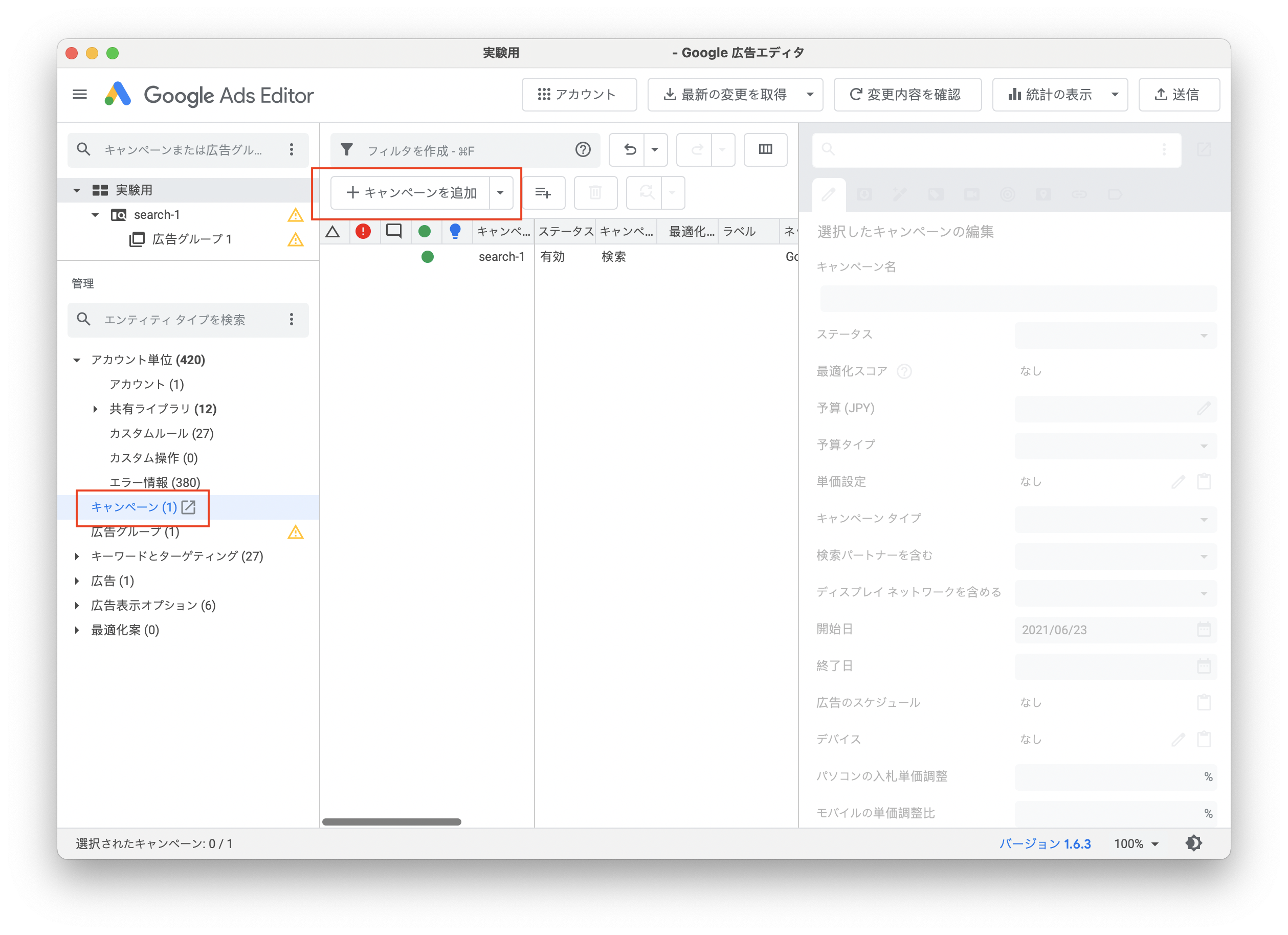
Task: Click the make multiple changes icon
Action: tap(543, 192)
